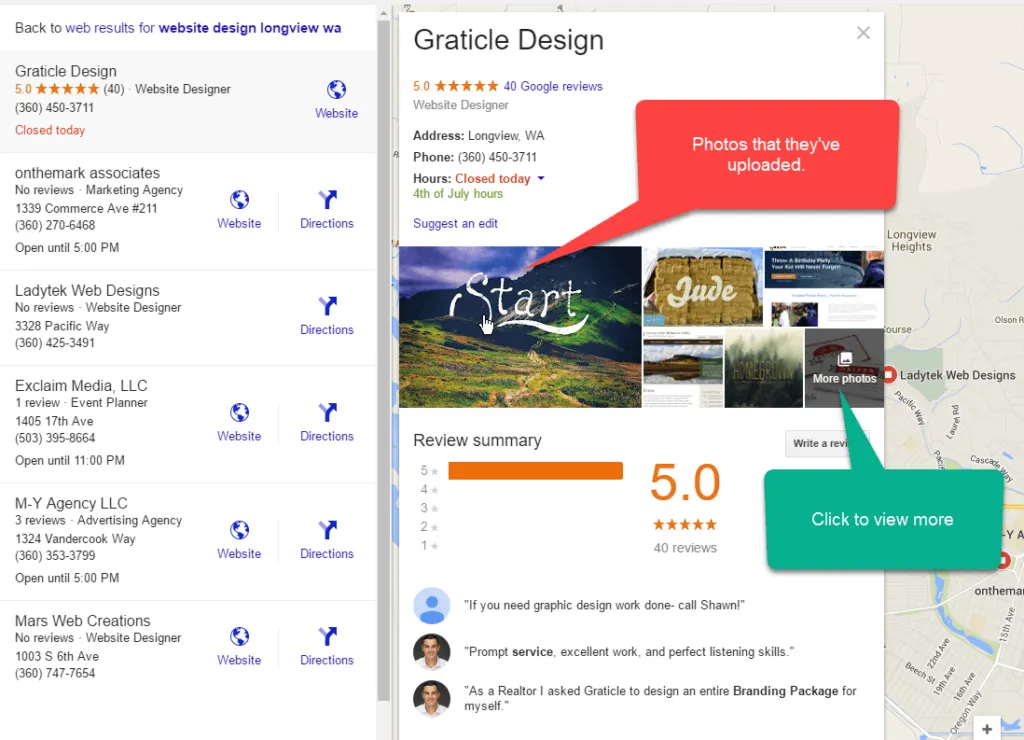Select the Graticle Design listing title
Viewport: 1024px width, 740px height.
point(66,71)
